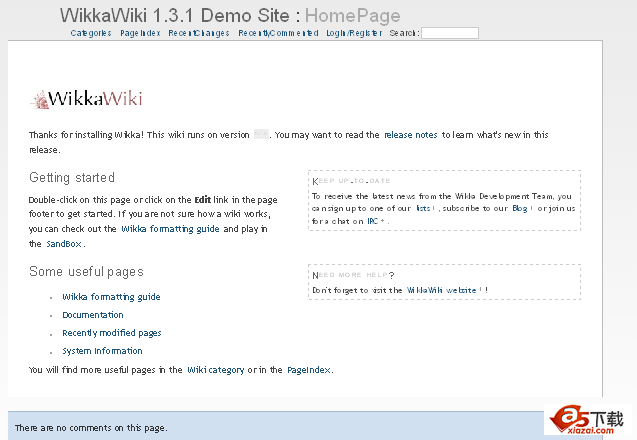Click the 'Need more help?' box heading

(353, 275)
